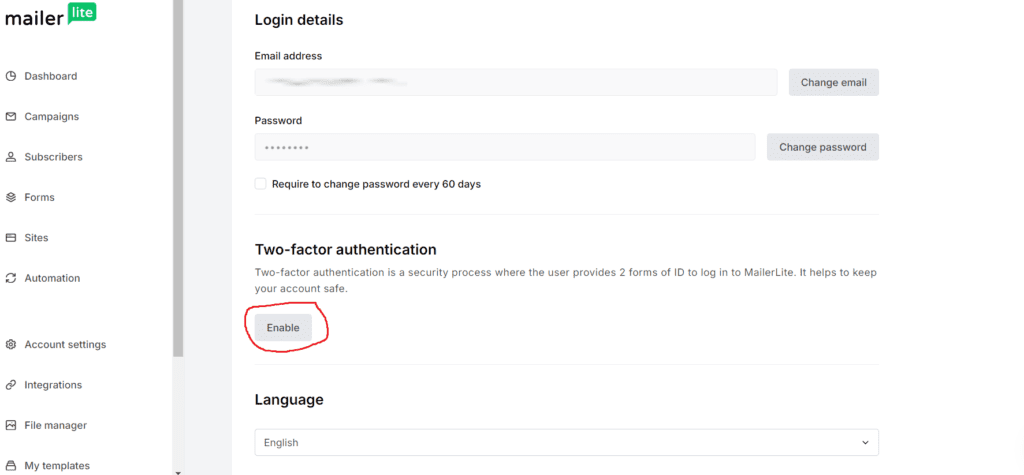Click the Campaigns envelope icon
Viewport: 1024px width, 475px height.
11,117
